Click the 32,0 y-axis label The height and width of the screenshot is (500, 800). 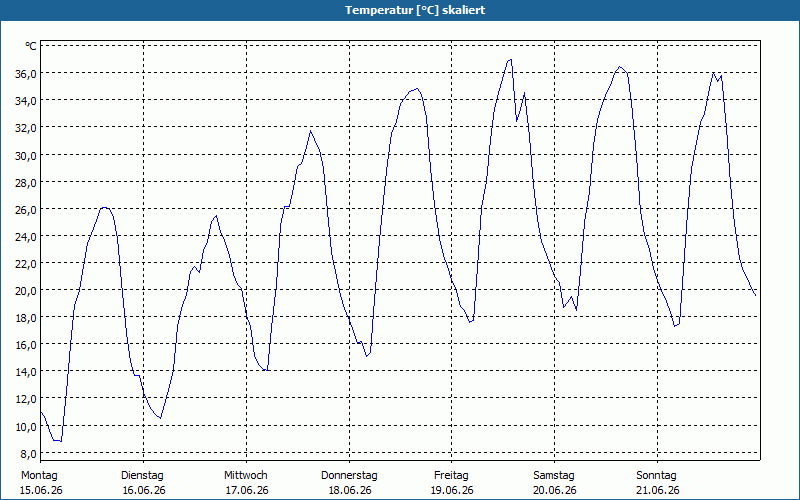26,128
